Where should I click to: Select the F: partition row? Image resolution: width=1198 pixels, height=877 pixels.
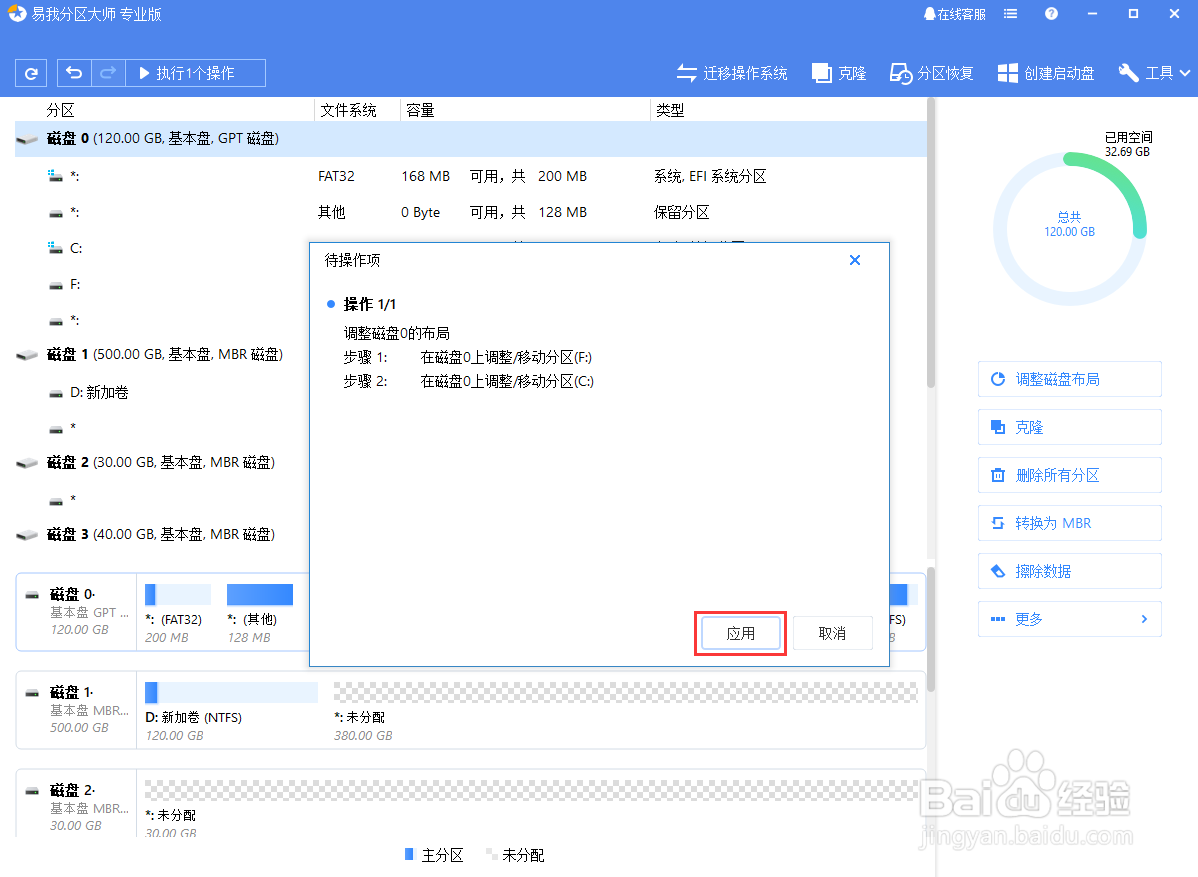tap(162, 284)
